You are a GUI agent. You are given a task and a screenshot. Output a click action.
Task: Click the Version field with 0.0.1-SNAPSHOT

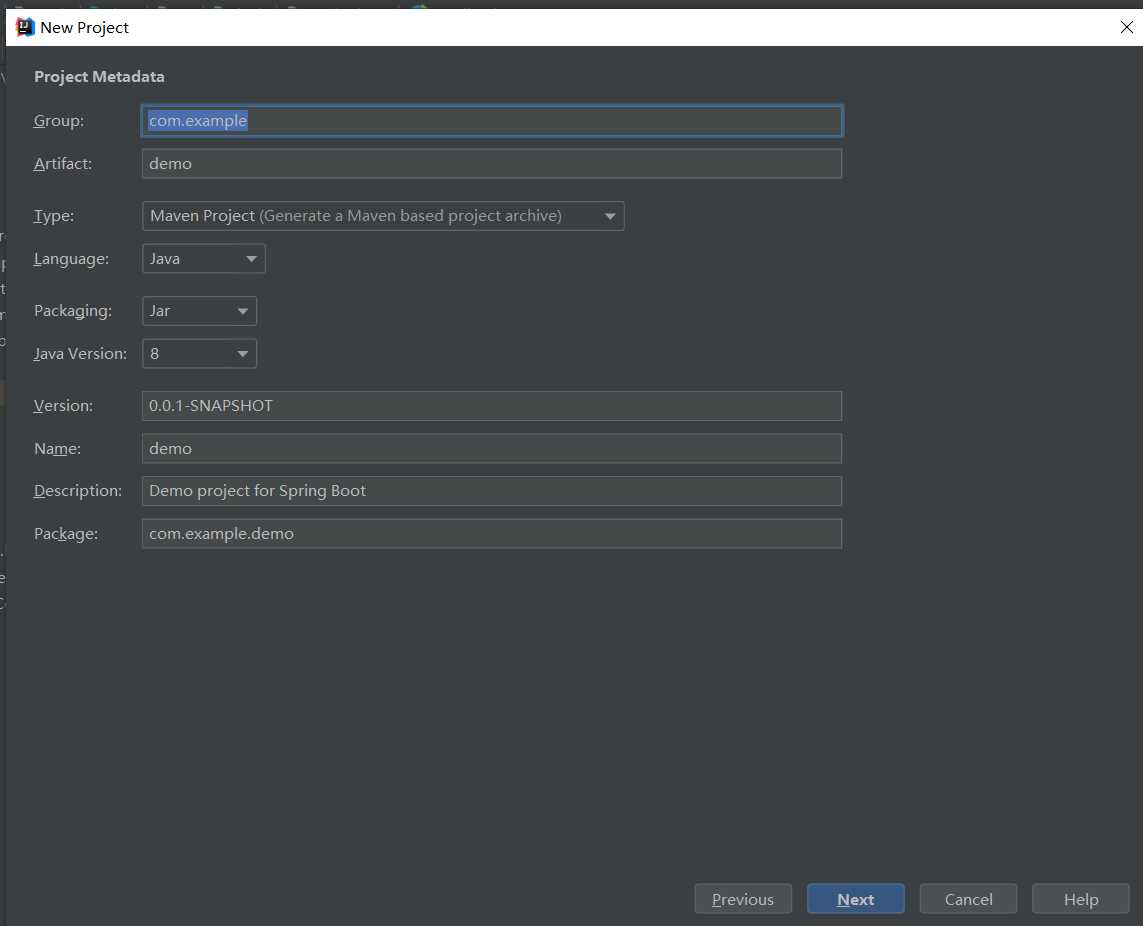(x=492, y=405)
